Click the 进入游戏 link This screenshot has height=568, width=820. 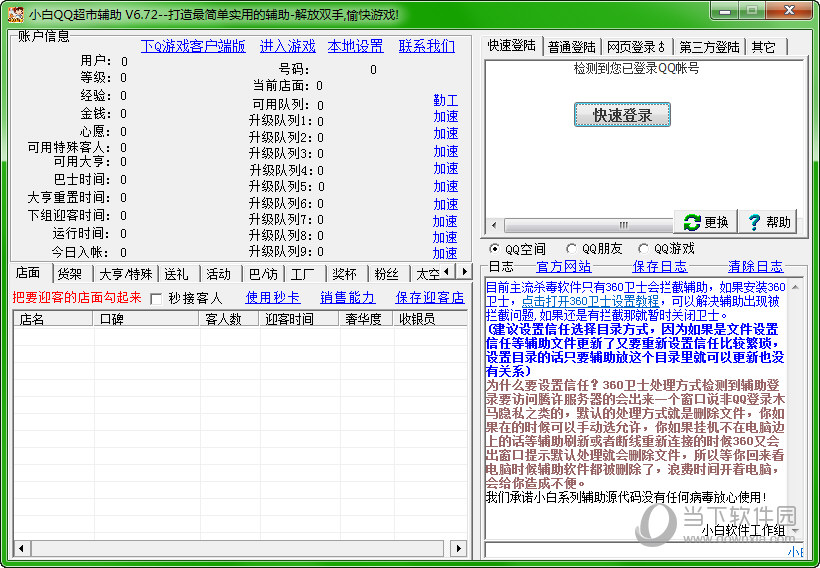pos(288,46)
